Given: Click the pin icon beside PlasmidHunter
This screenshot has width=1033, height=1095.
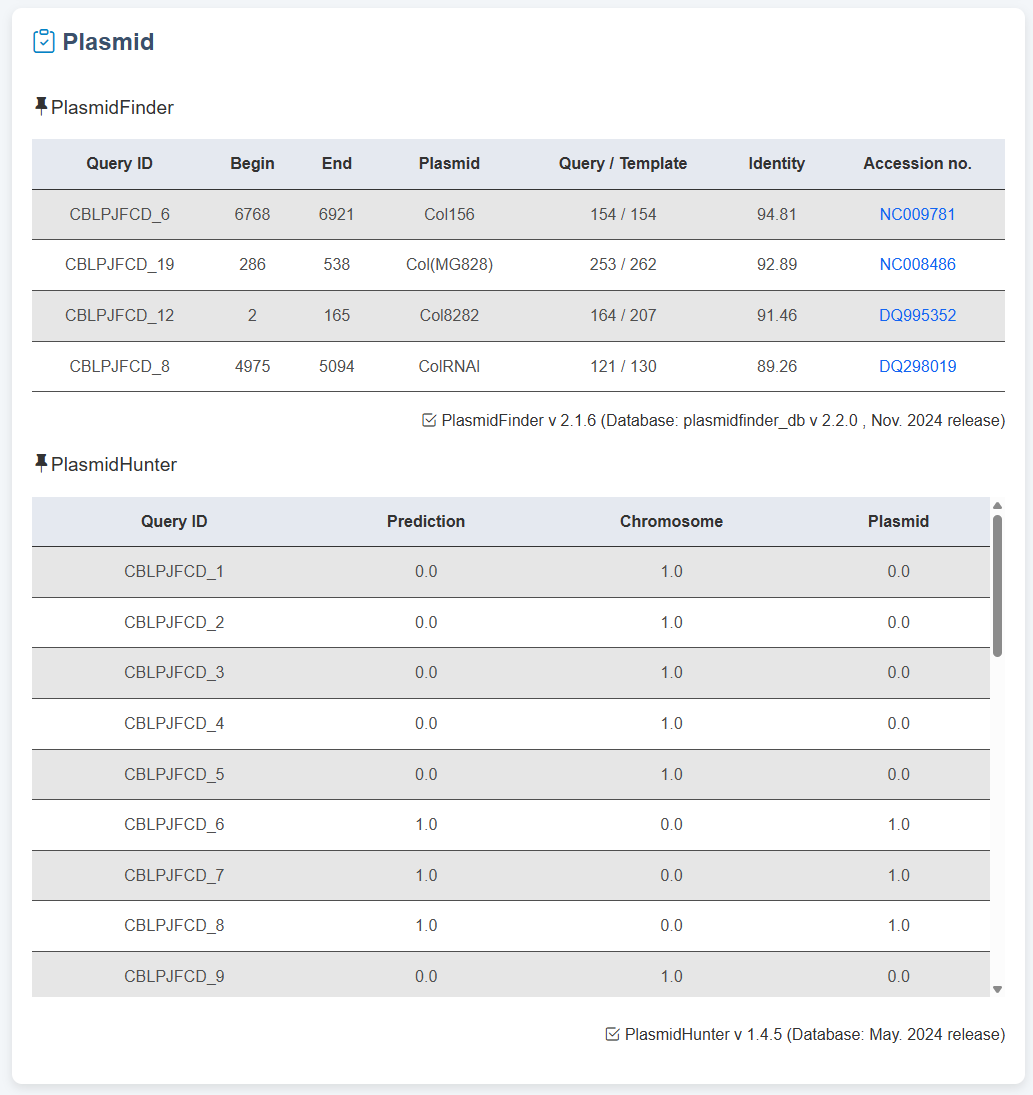Looking at the screenshot, I should coord(41,463).
